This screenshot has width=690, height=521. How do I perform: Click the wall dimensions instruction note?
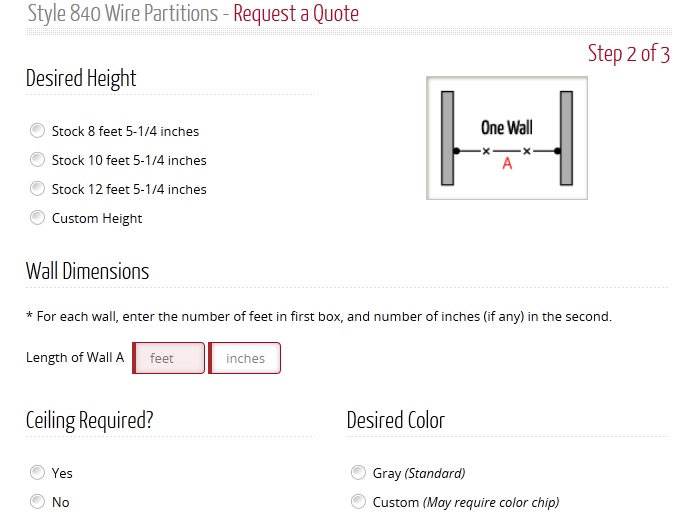click(x=319, y=316)
